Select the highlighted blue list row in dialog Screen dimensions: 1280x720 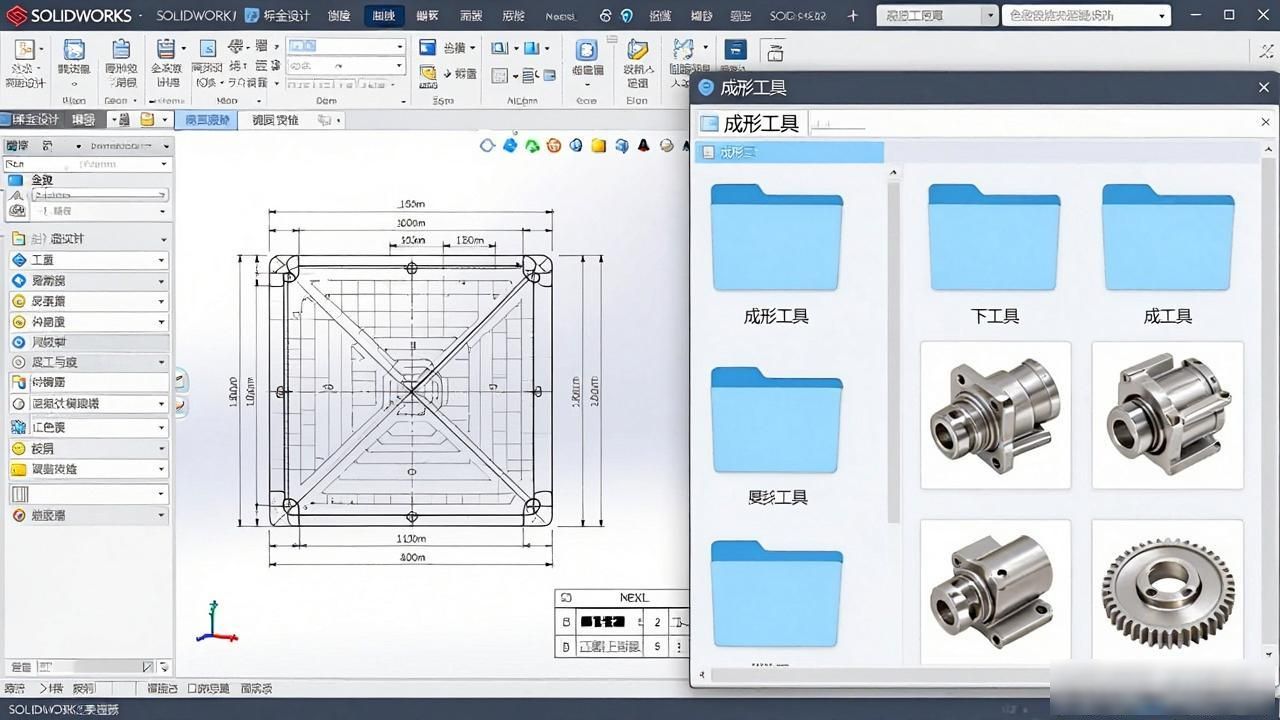789,152
